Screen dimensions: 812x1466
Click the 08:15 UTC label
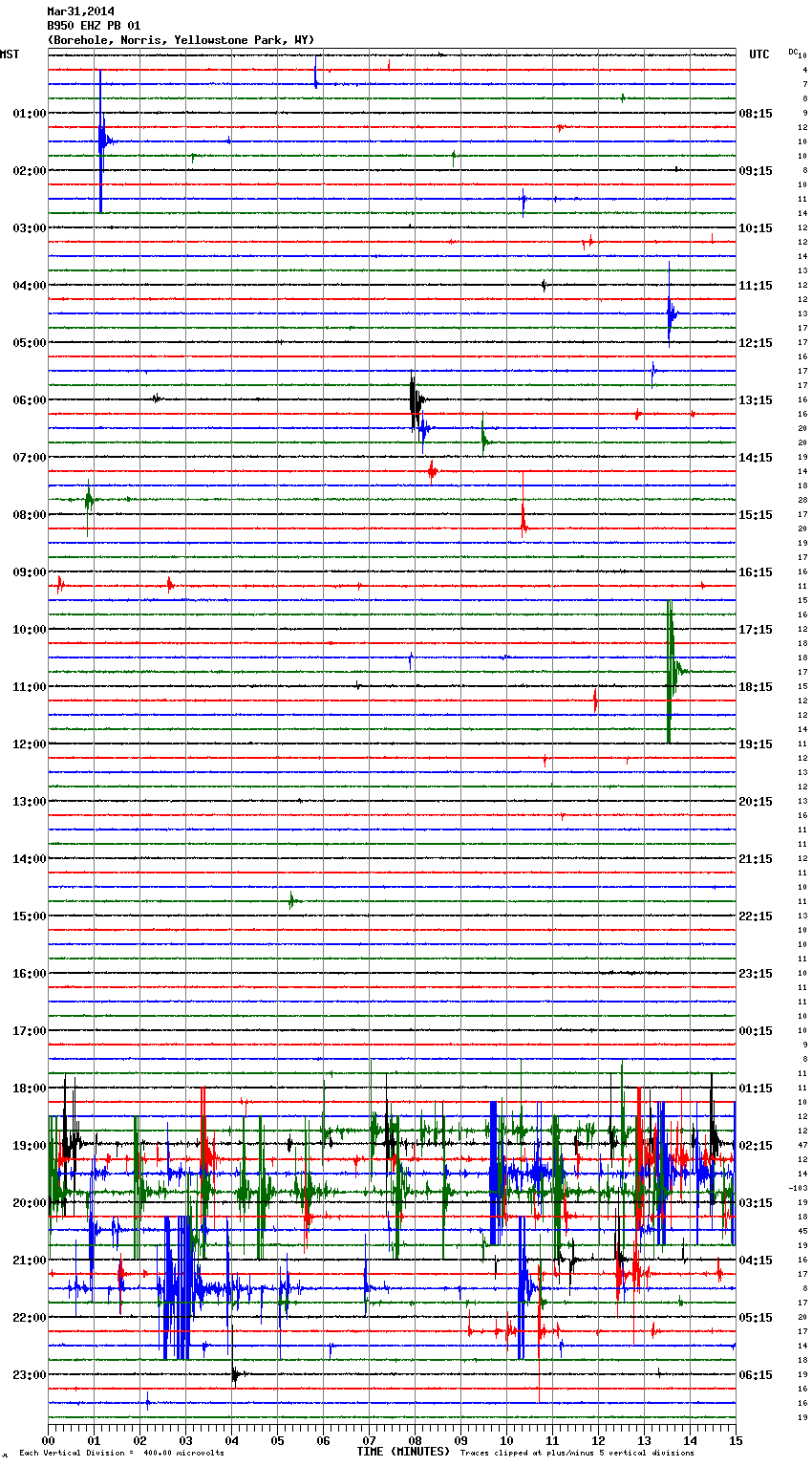(x=756, y=114)
